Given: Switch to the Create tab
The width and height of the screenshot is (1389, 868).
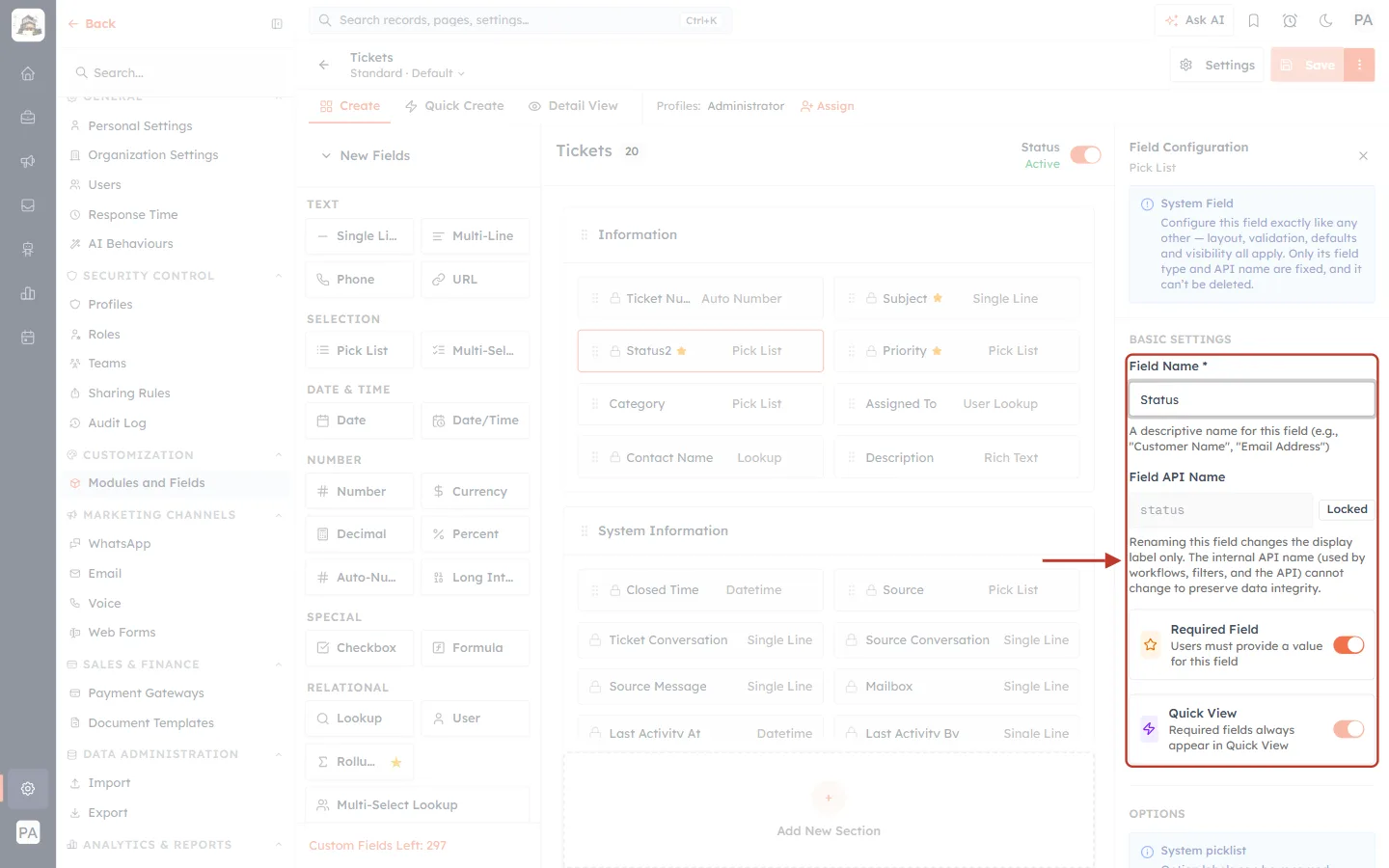Looking at the screenshot, I should click(350, 106).
